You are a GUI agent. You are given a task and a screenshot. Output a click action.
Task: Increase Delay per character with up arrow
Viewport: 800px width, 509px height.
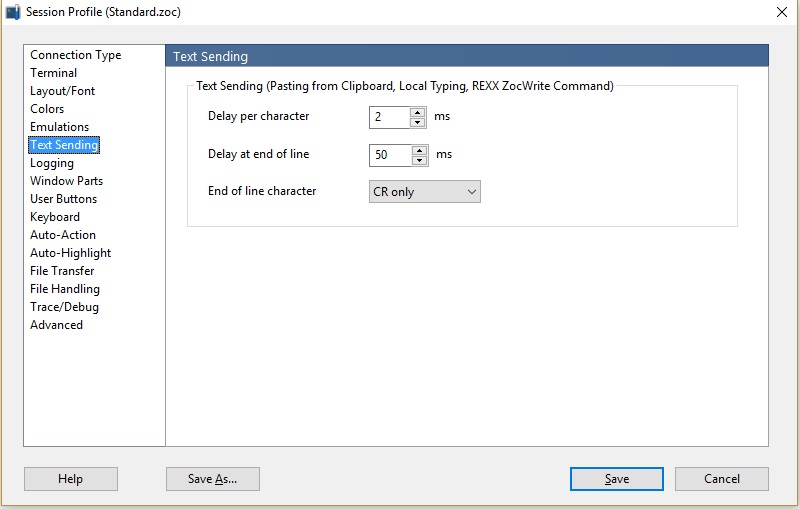[x=418, y=113]
